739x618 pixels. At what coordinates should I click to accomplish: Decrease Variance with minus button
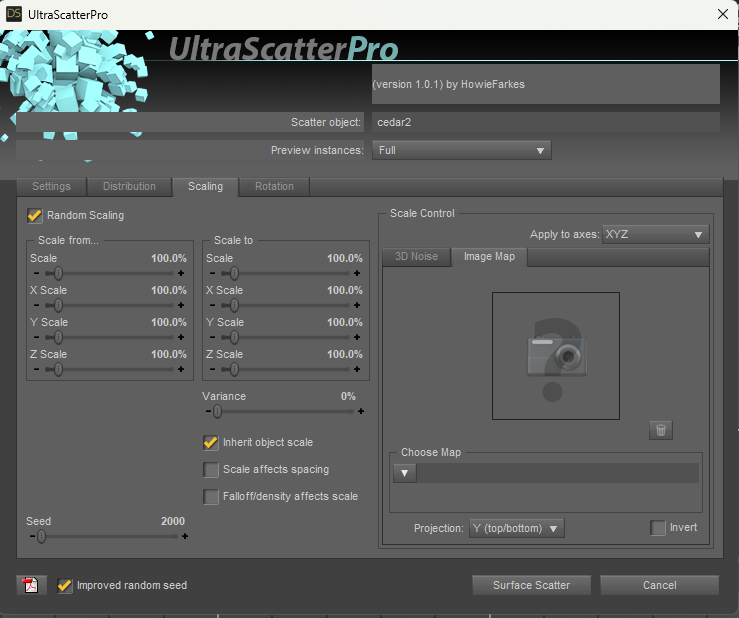[x=208, y=411]
